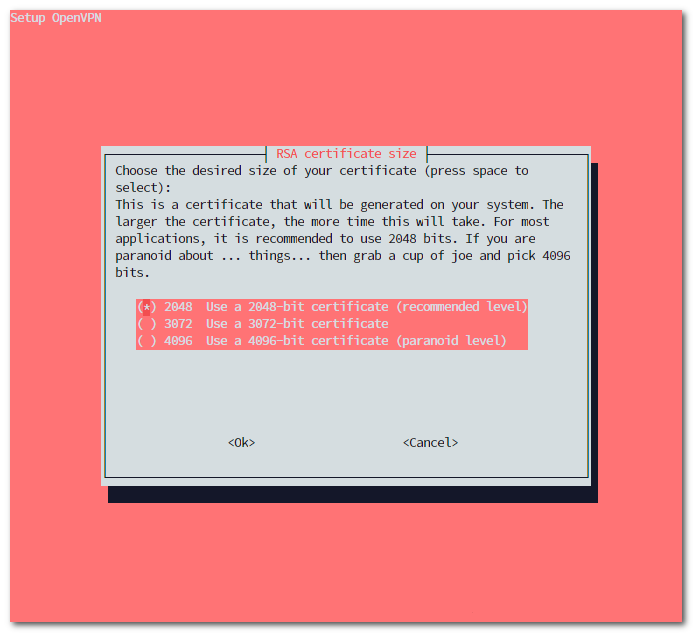Select the 2048-bit certificate radio button

coord(147,307)
